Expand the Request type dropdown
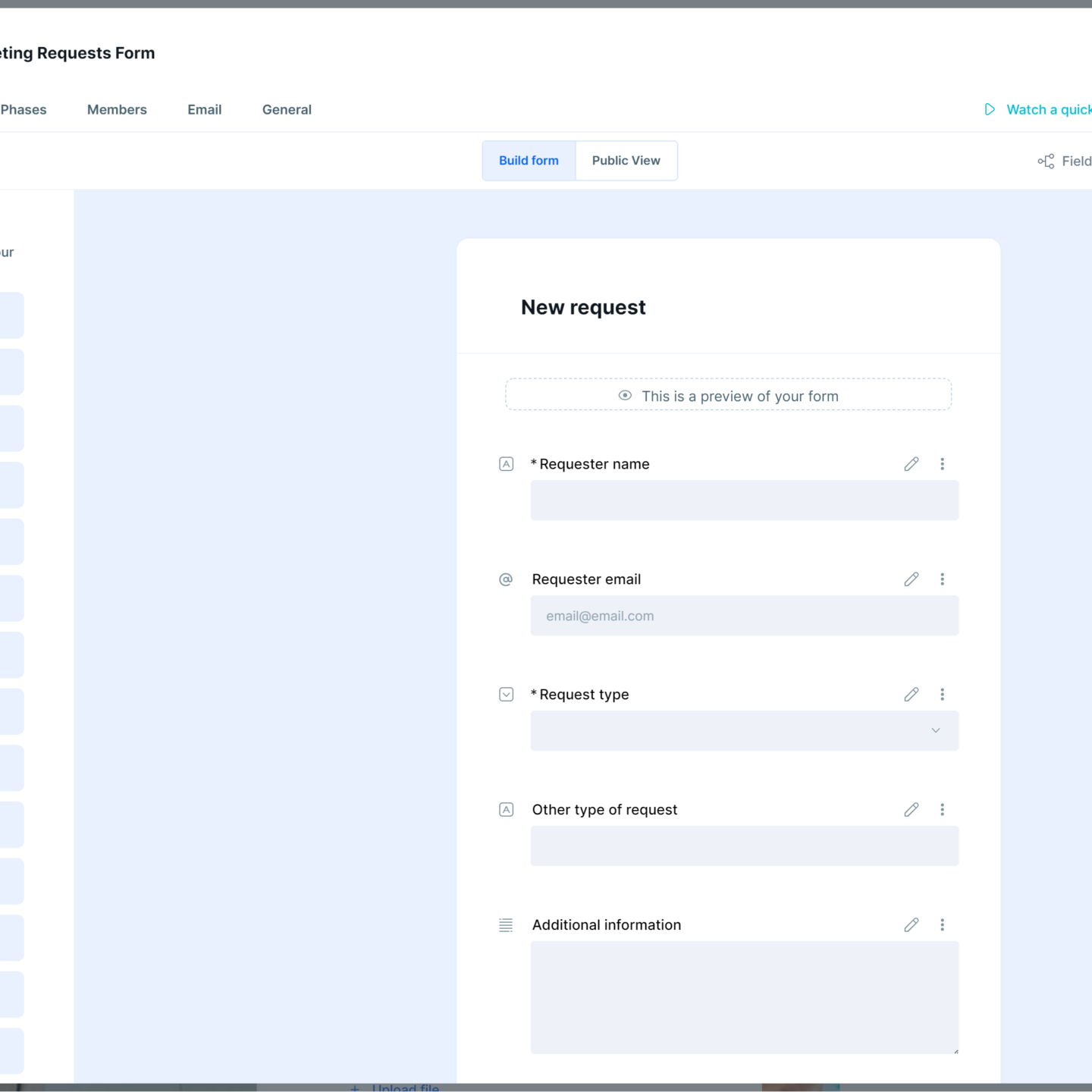 click(744, 730)
